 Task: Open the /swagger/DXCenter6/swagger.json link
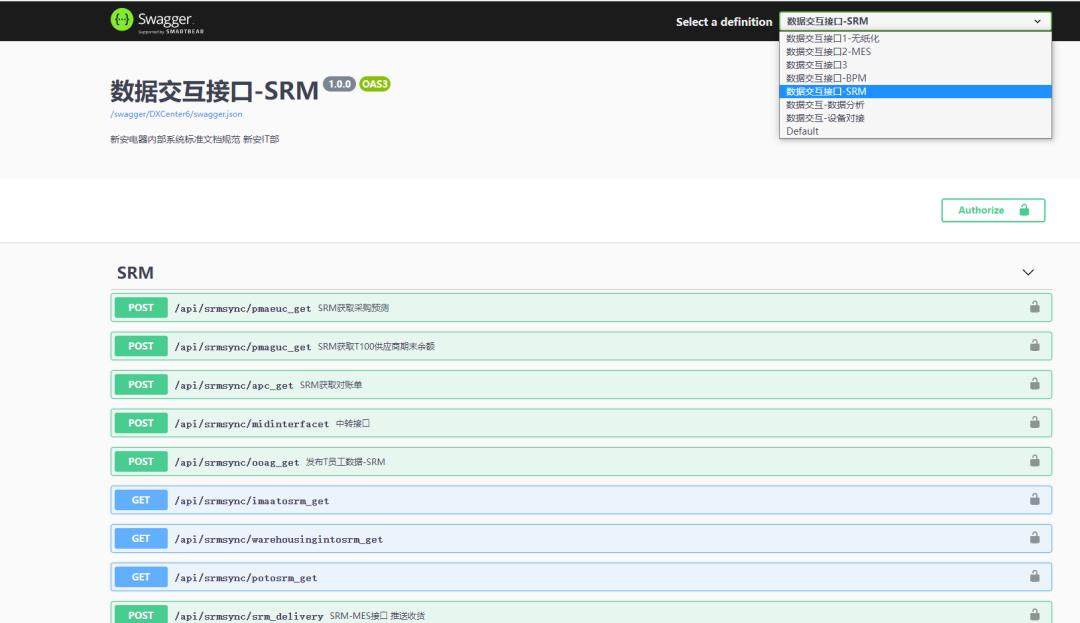(x=176, y=114)
